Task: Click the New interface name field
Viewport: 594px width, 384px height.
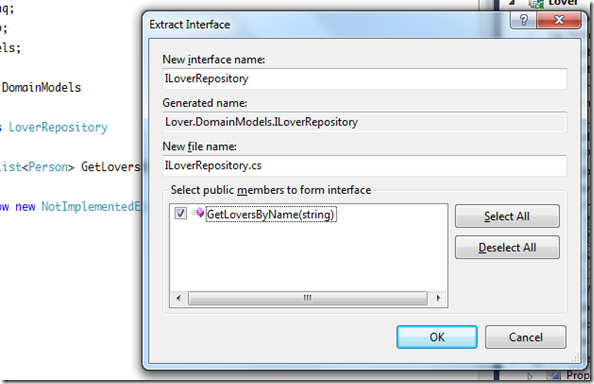Action: 364,79
